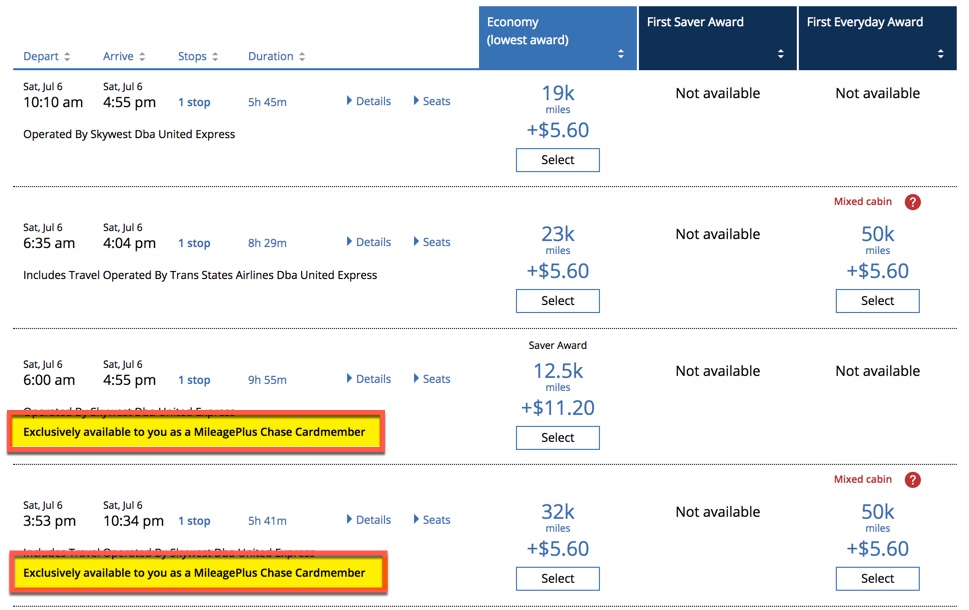Click the 1 stop link for 10:10 am flight
Image resolution: width=969 pixels, height=610 pixels.
[194, 102]
